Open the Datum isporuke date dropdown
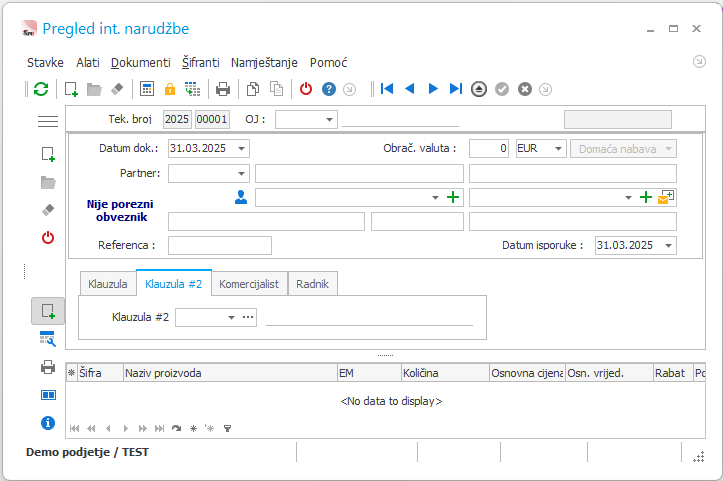The width and height of the screenshot is (723, 481). point(668,245)
